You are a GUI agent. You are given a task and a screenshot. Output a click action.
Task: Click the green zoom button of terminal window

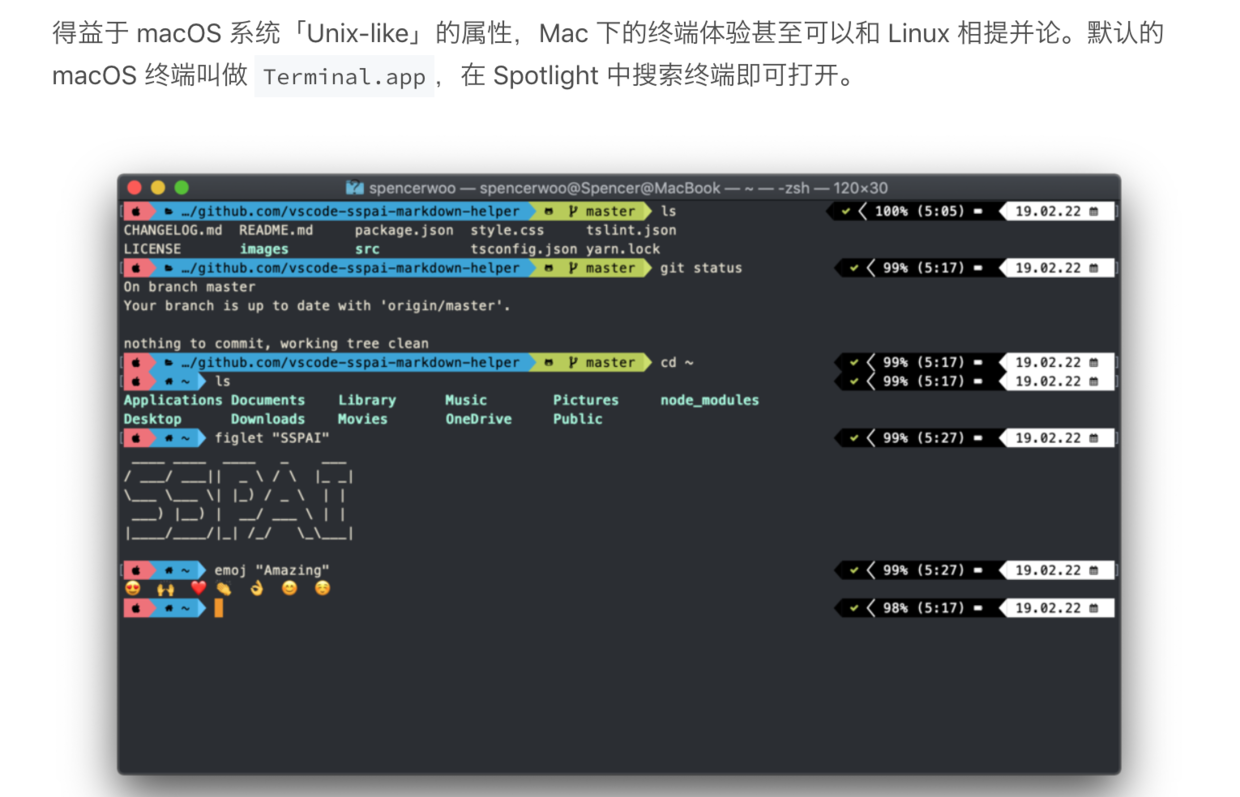point(181,188)
